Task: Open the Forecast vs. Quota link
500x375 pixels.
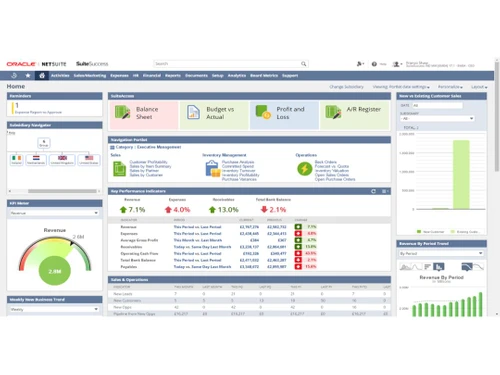Action: 332,166
